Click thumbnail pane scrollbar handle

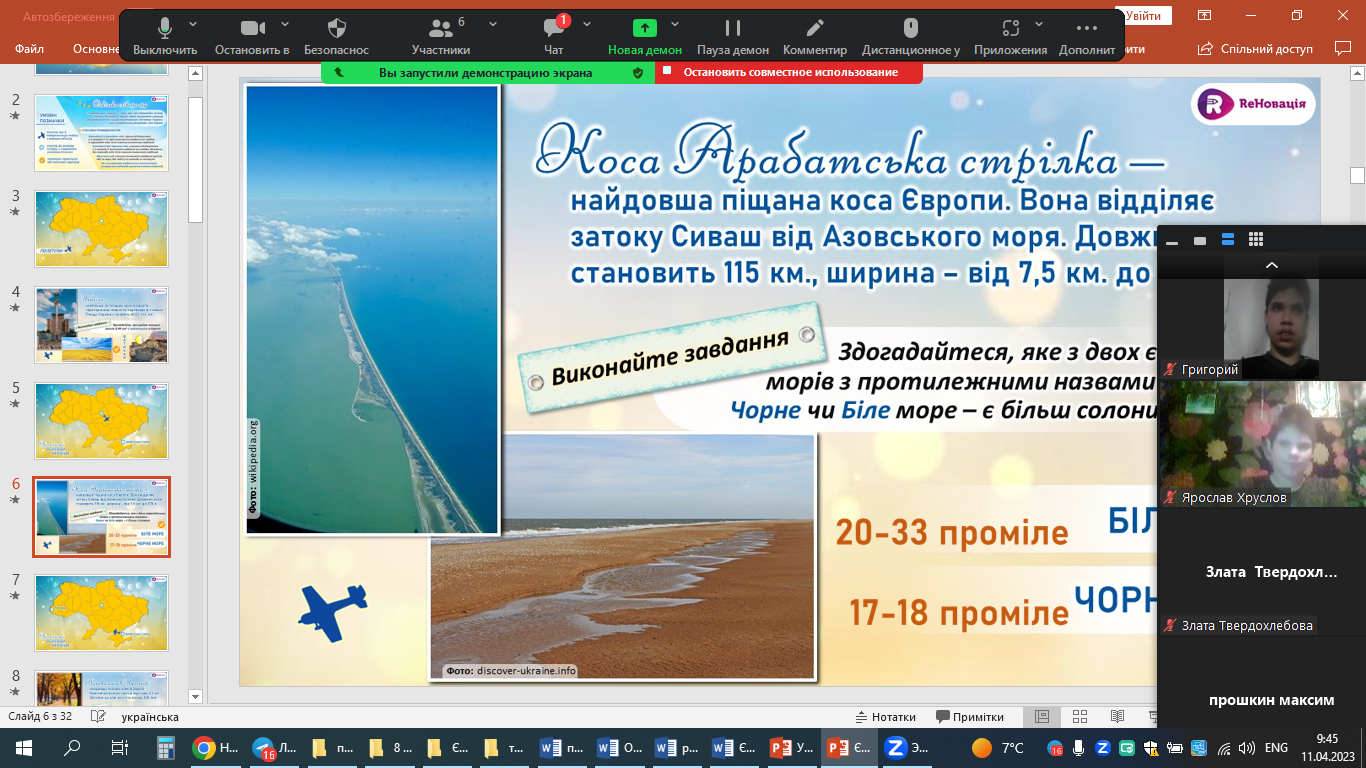click(x=196, y=159)
